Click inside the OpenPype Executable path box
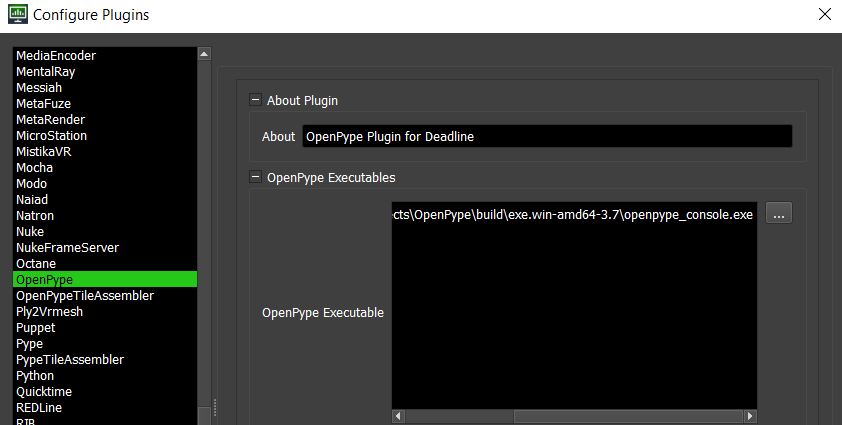 tap(574, 310)
